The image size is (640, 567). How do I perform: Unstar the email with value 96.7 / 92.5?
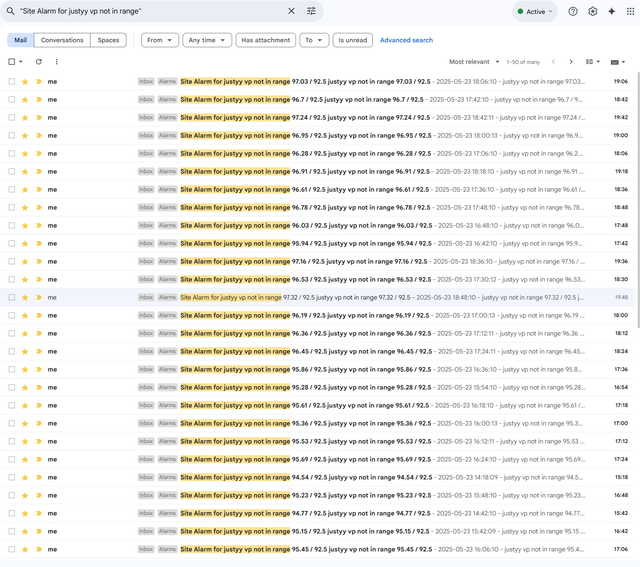click(25, 100)
